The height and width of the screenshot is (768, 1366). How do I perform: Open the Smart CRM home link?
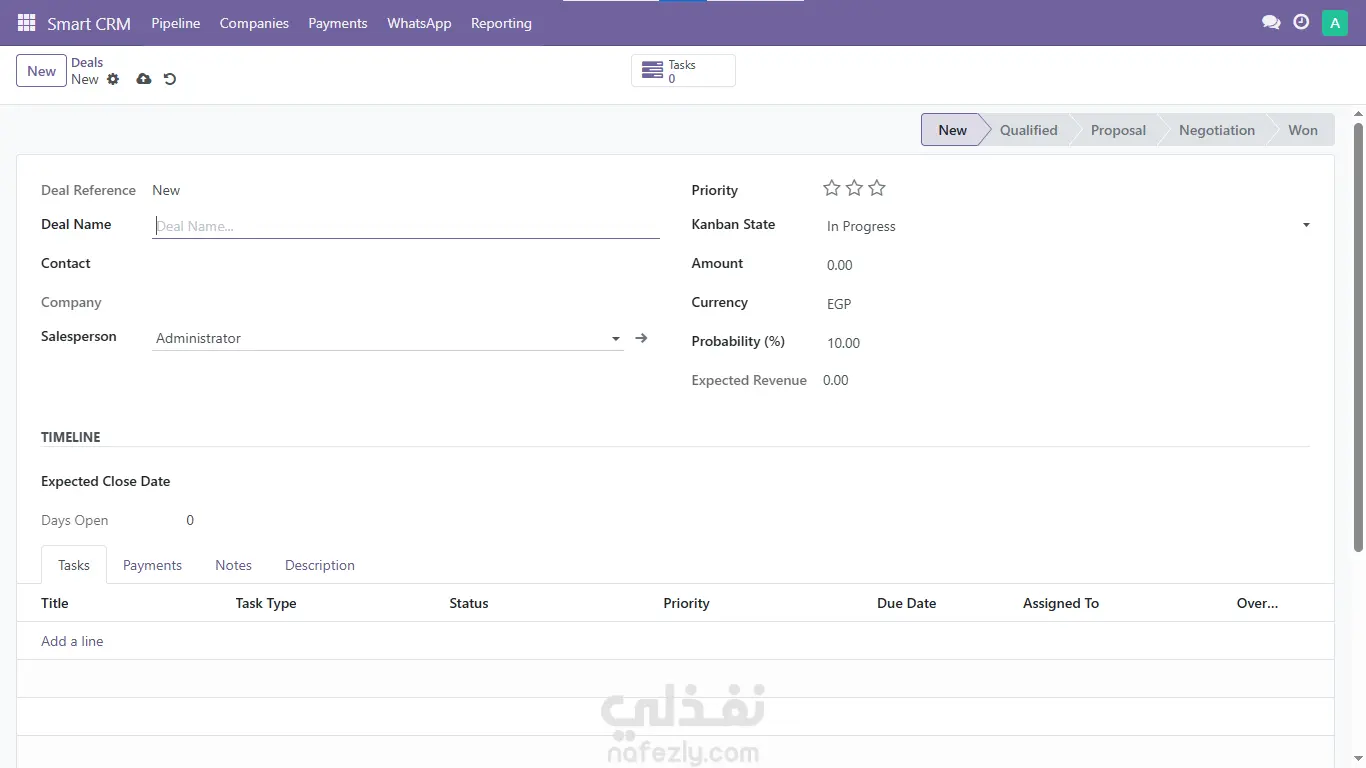[x=89, y=23]
